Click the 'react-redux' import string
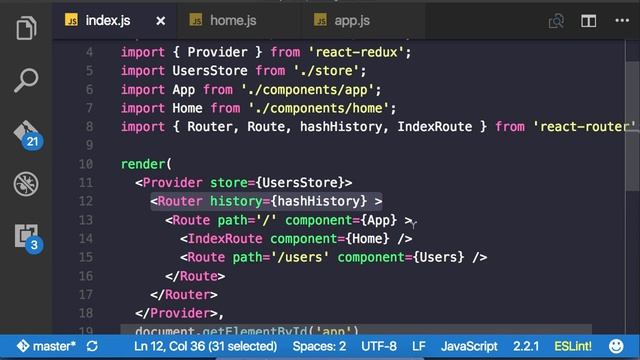 click(x=356, y=52)
